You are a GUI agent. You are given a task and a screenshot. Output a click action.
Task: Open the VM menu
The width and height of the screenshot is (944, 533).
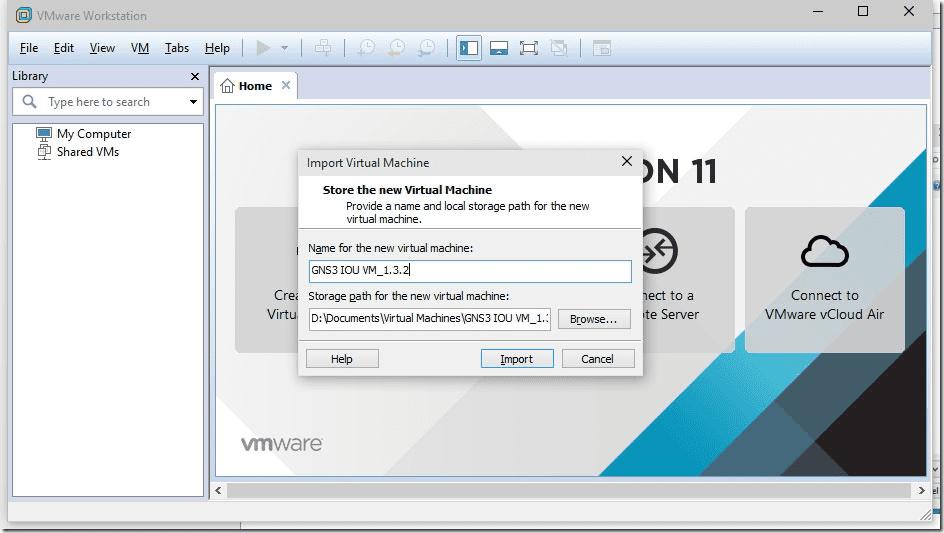[x=140, y=48]
